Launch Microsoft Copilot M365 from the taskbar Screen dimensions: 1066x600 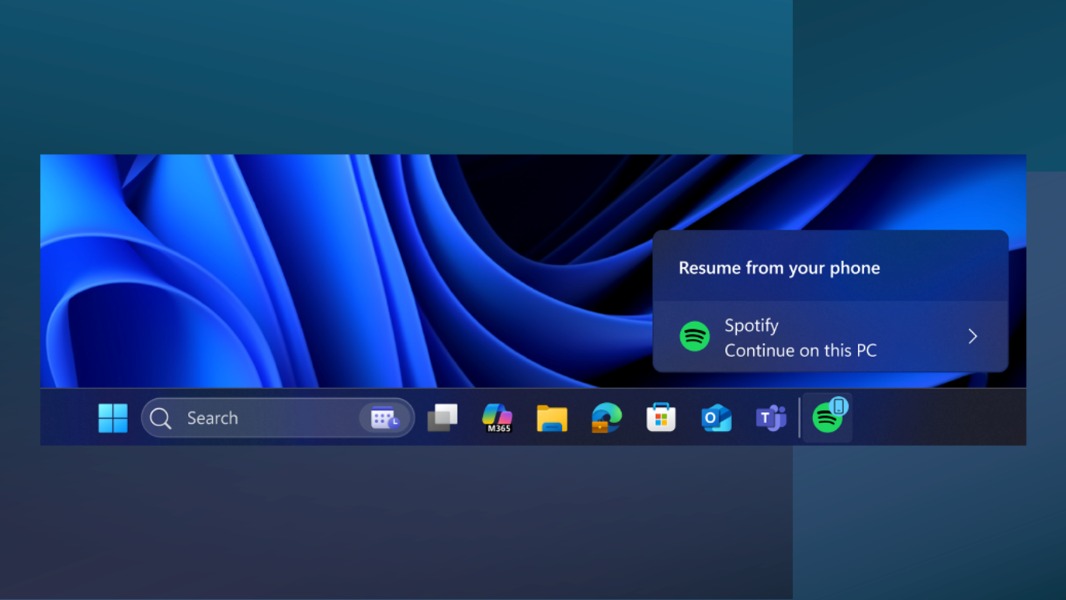[x=497, y=417]
